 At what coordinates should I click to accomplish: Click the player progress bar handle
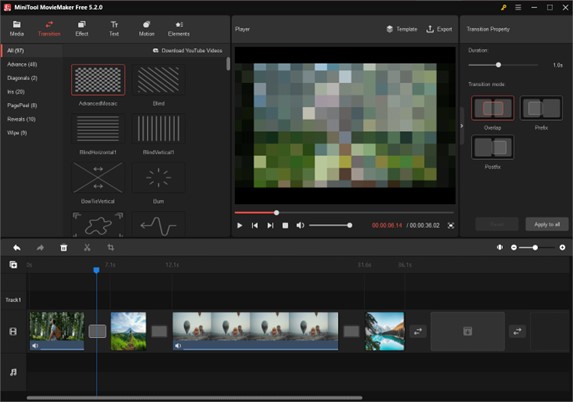point(277,212)
